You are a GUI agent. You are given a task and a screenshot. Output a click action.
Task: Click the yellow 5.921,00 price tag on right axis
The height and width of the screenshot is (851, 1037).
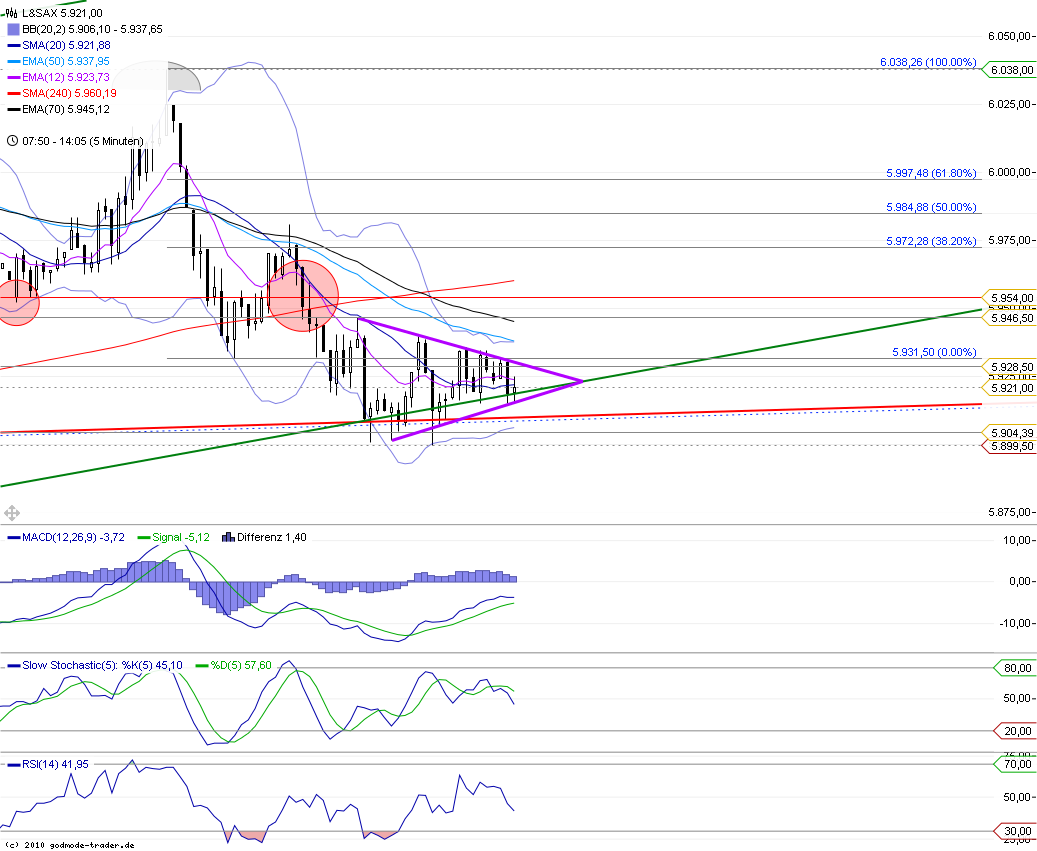[1010, 386]
